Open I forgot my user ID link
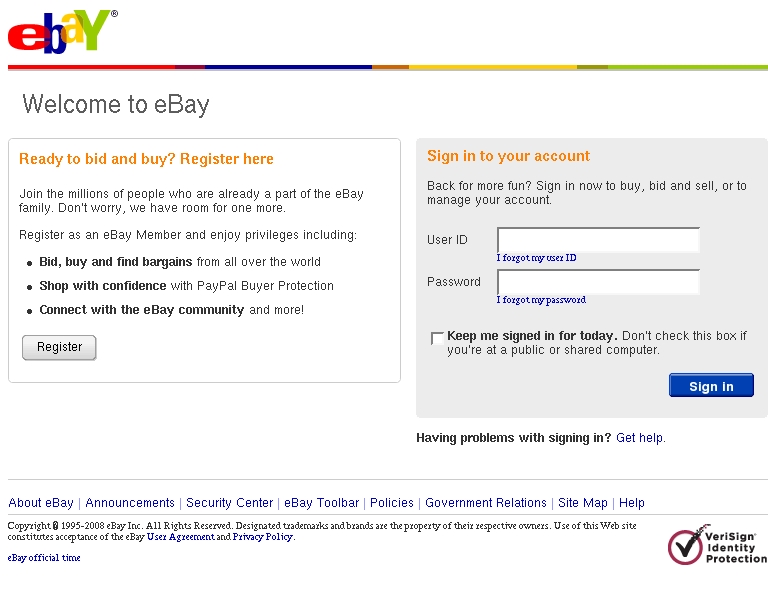This screenshot has height=593, width=768. coord(536,258)
